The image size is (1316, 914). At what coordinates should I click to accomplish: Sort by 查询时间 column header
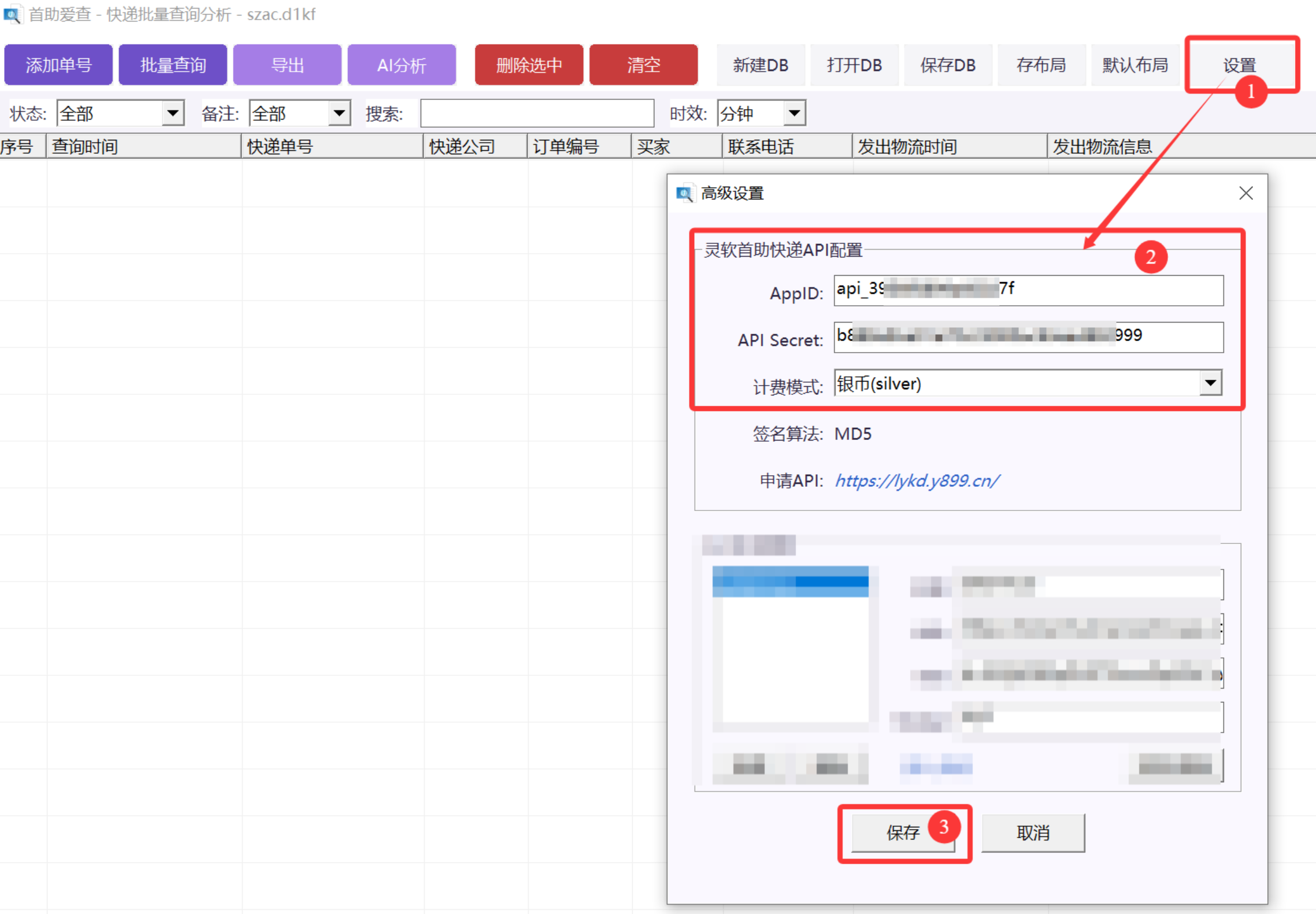point(143,146)
